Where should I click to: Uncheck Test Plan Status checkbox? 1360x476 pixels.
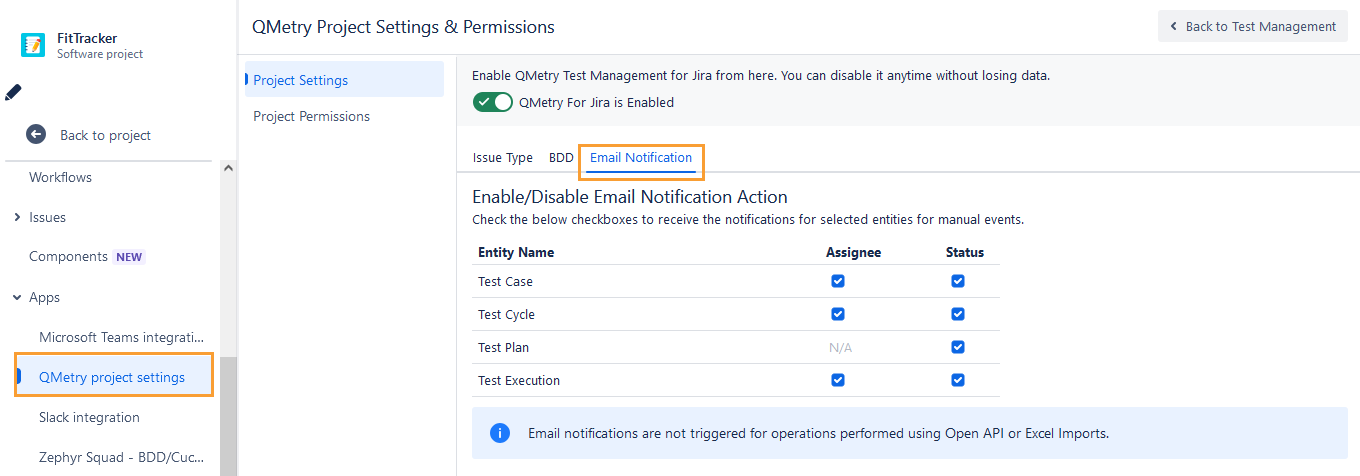(x=958, y=347)
